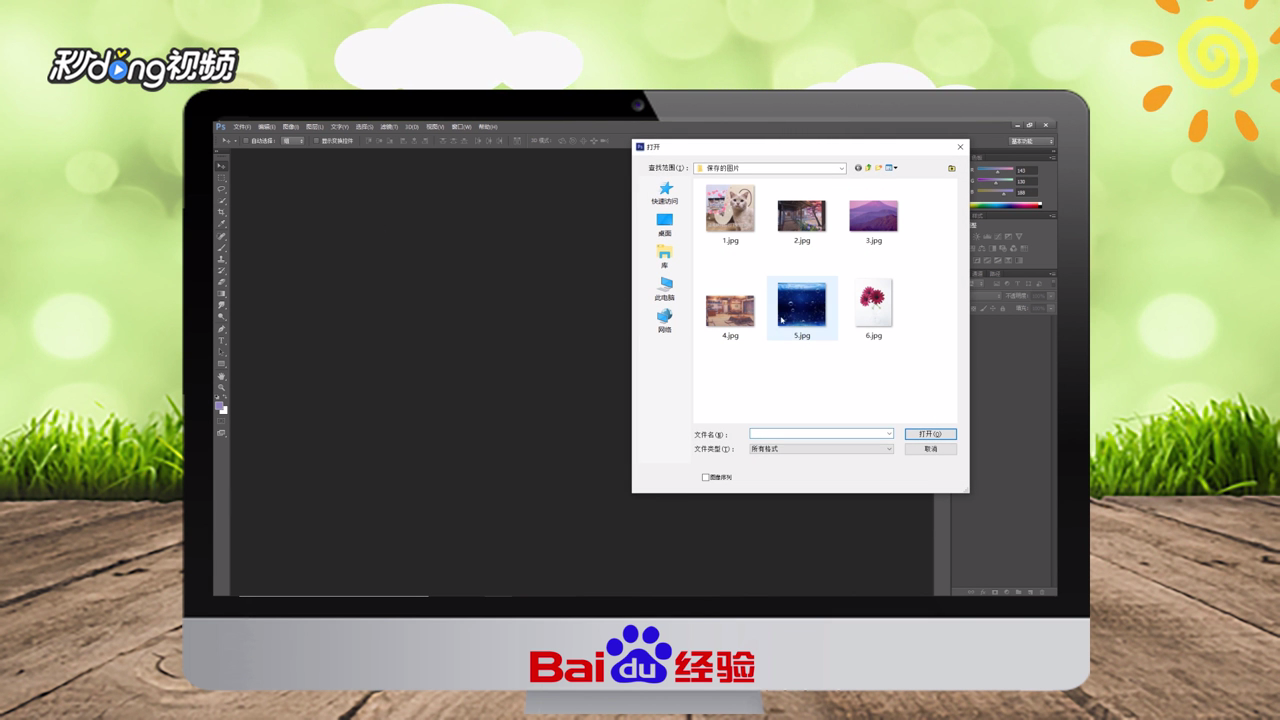Open the auto-select 组 dropdown in options bar
This screenshot has height=720, width=1280.
coord(292,141)
